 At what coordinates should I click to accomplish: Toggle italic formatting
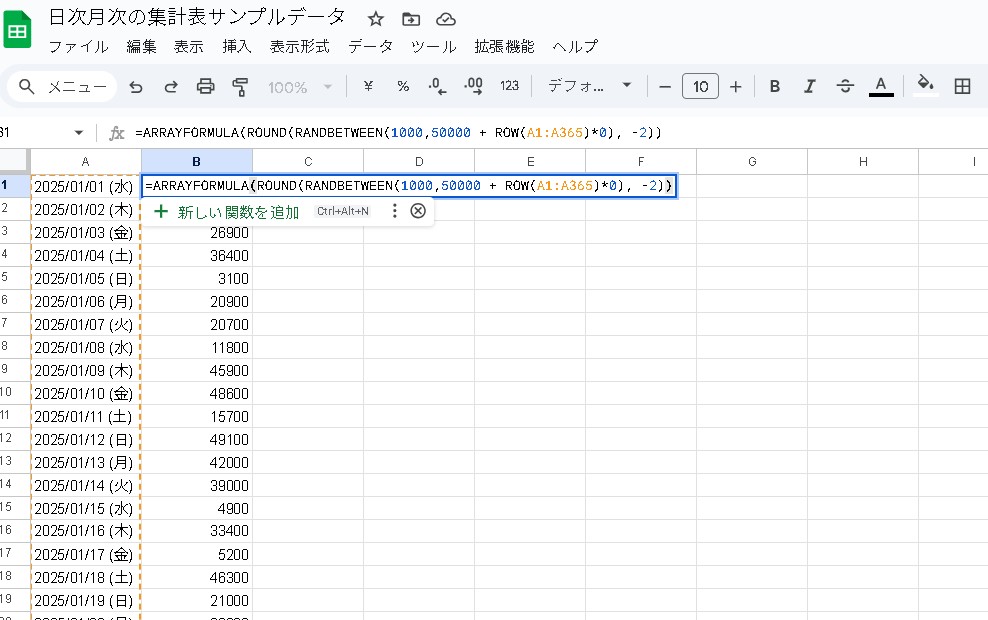click(x=809, y=87)
